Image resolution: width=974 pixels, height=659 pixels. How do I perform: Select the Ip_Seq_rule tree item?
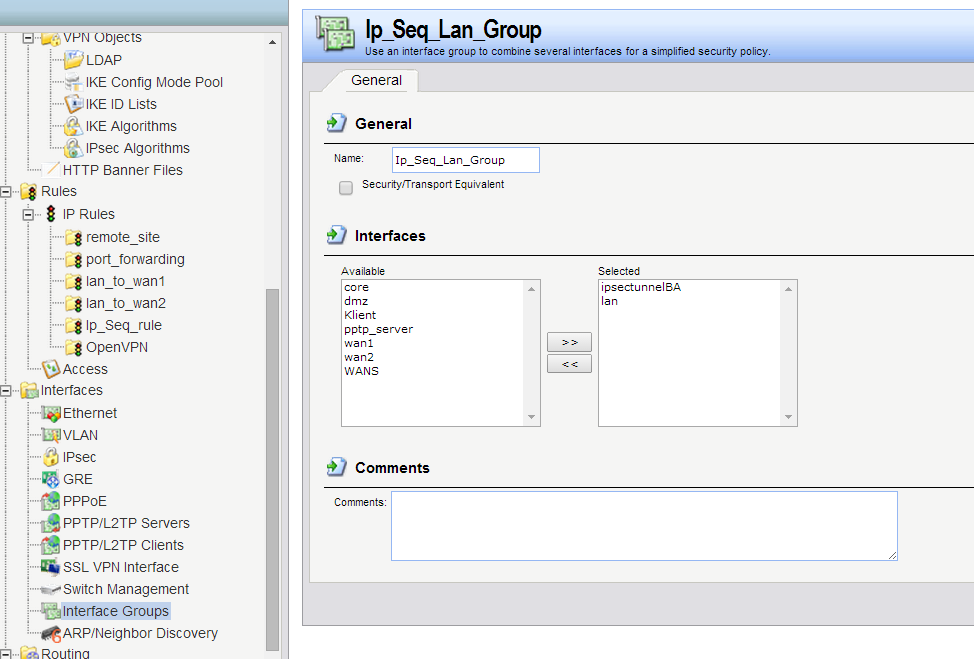[x=124, y=325]
